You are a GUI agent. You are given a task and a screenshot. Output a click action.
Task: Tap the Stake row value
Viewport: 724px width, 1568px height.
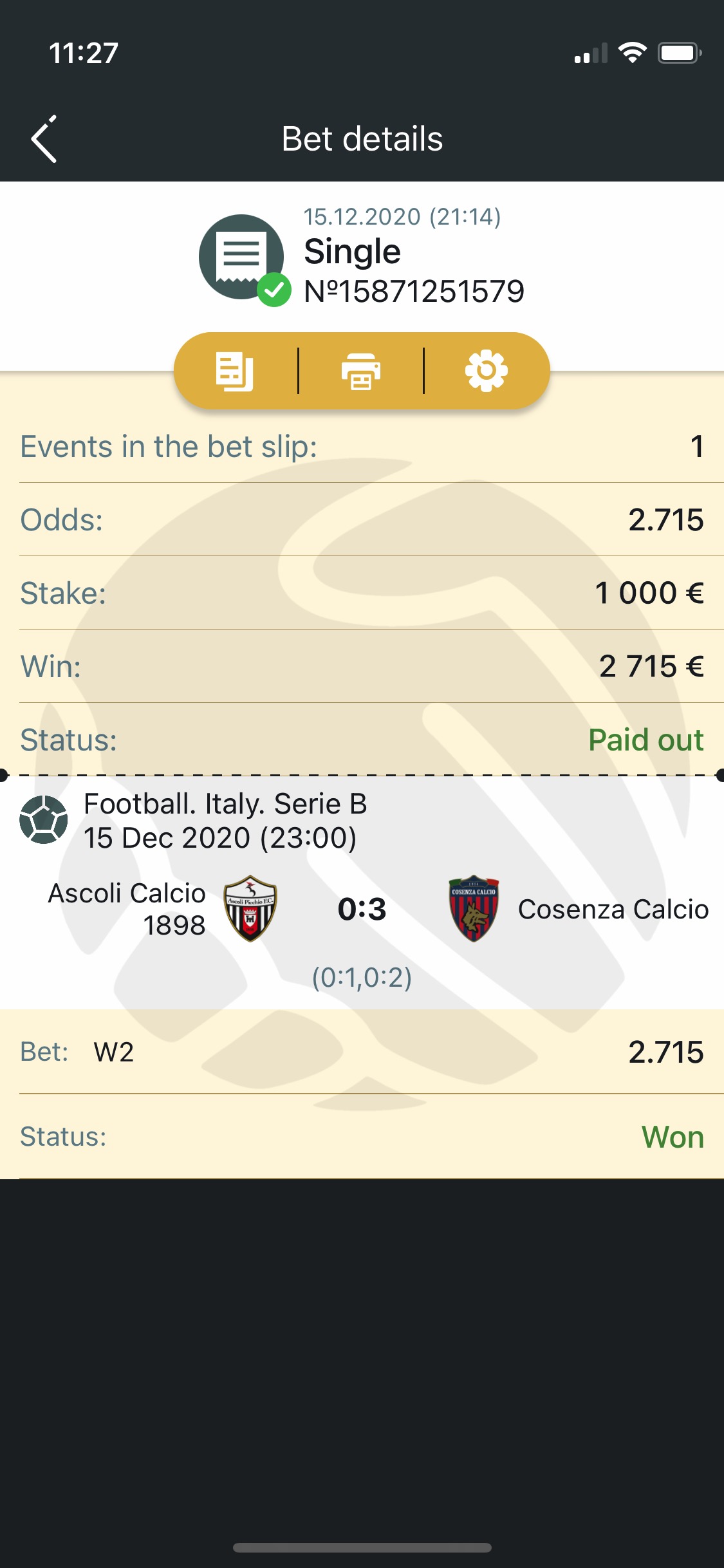649,593
